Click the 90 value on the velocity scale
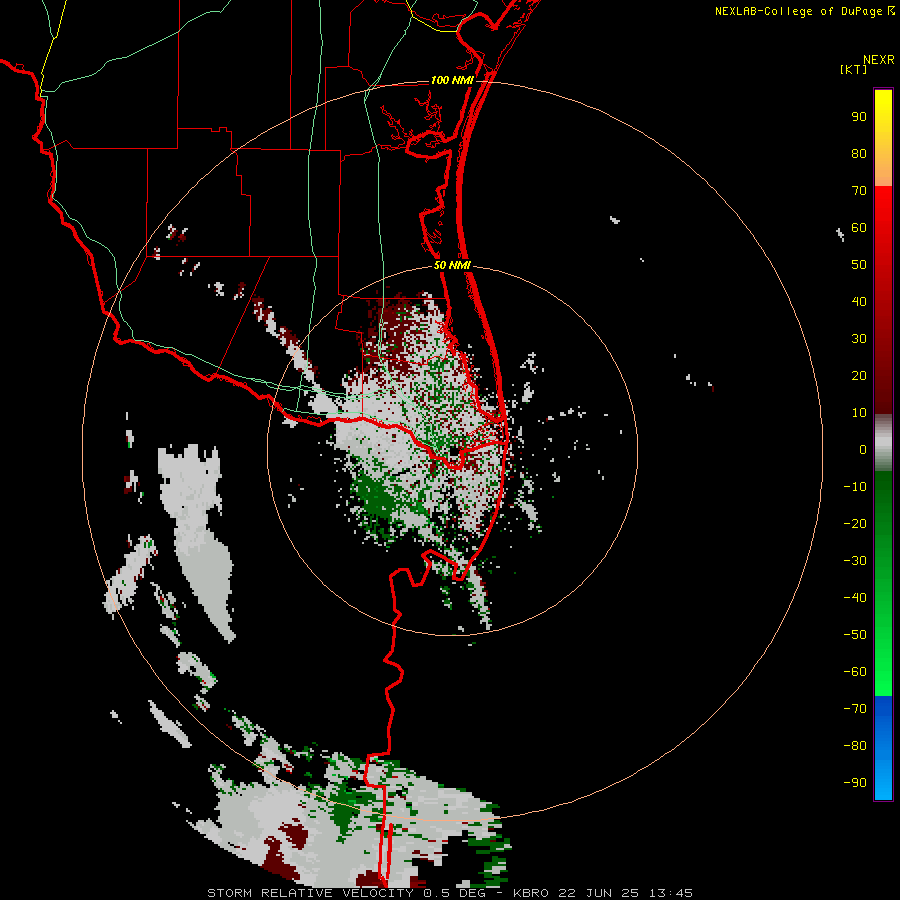This screenshot has height=900, width=900. pos(859,117)
